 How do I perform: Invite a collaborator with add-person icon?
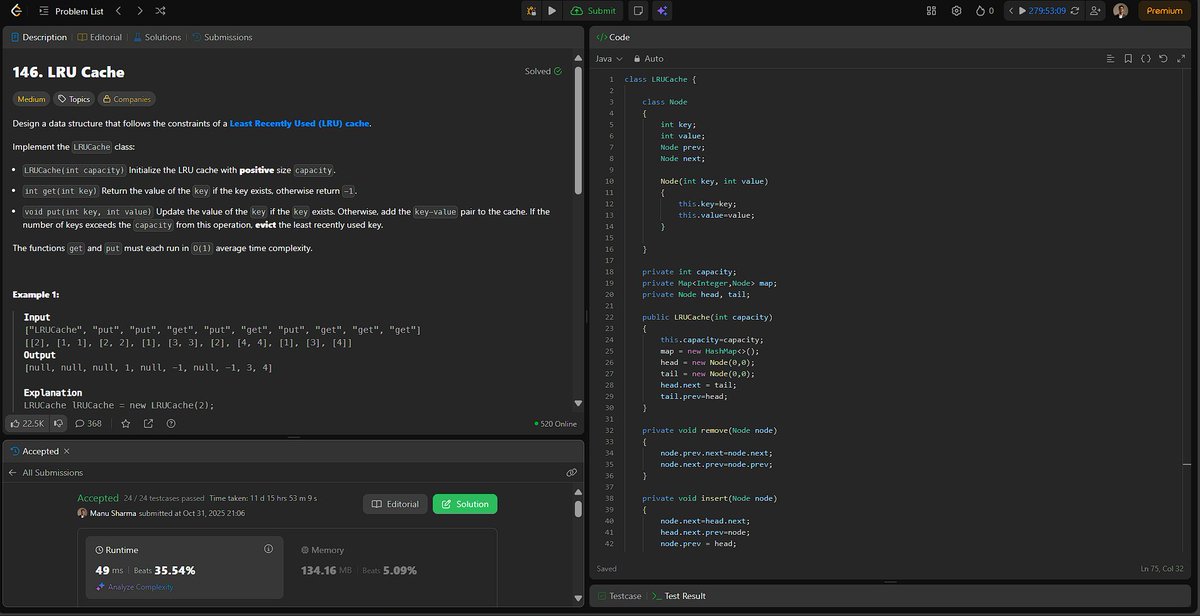[x=1096, y=10]
